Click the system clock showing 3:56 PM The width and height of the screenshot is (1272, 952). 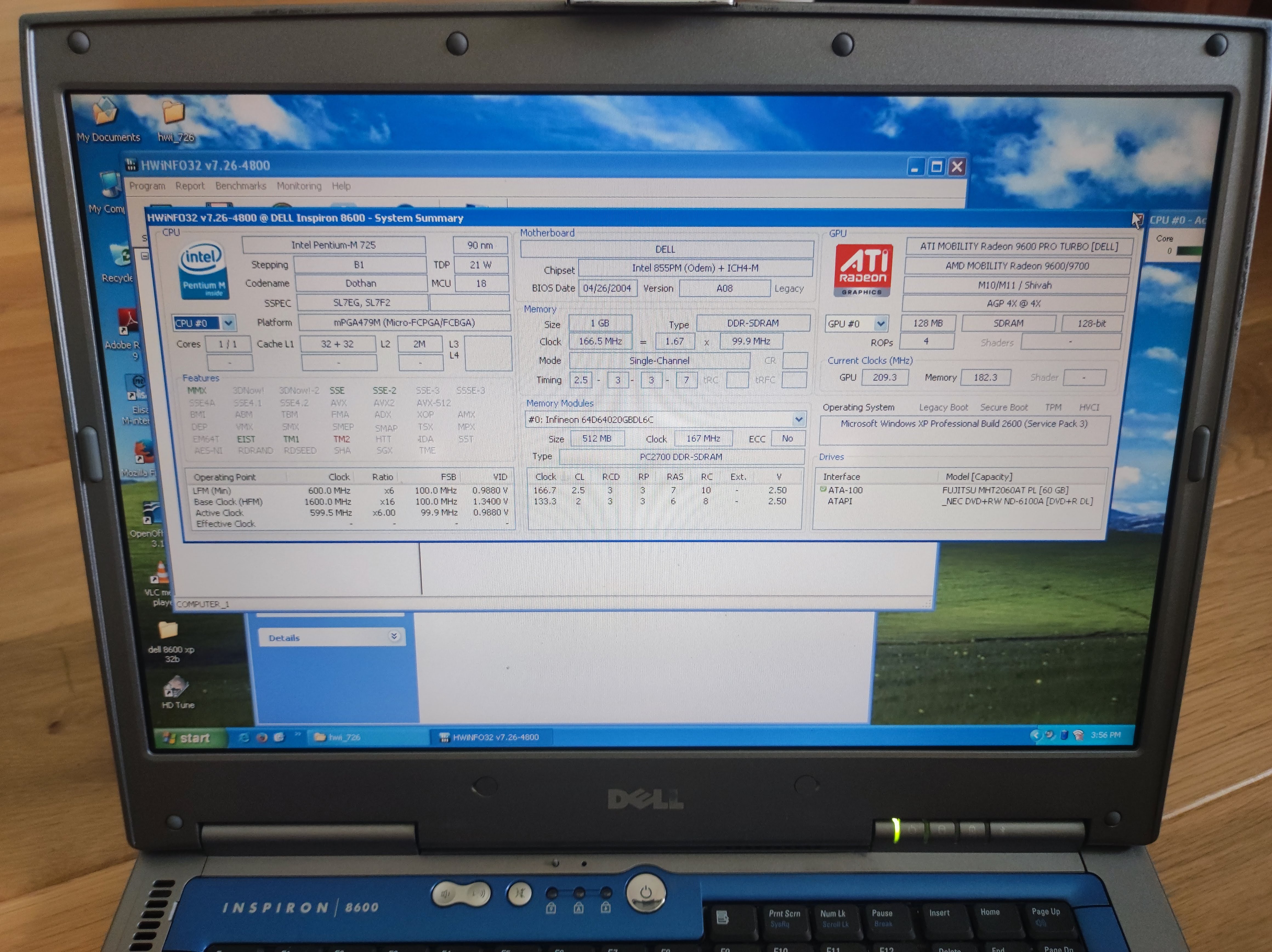point(1105,735)
